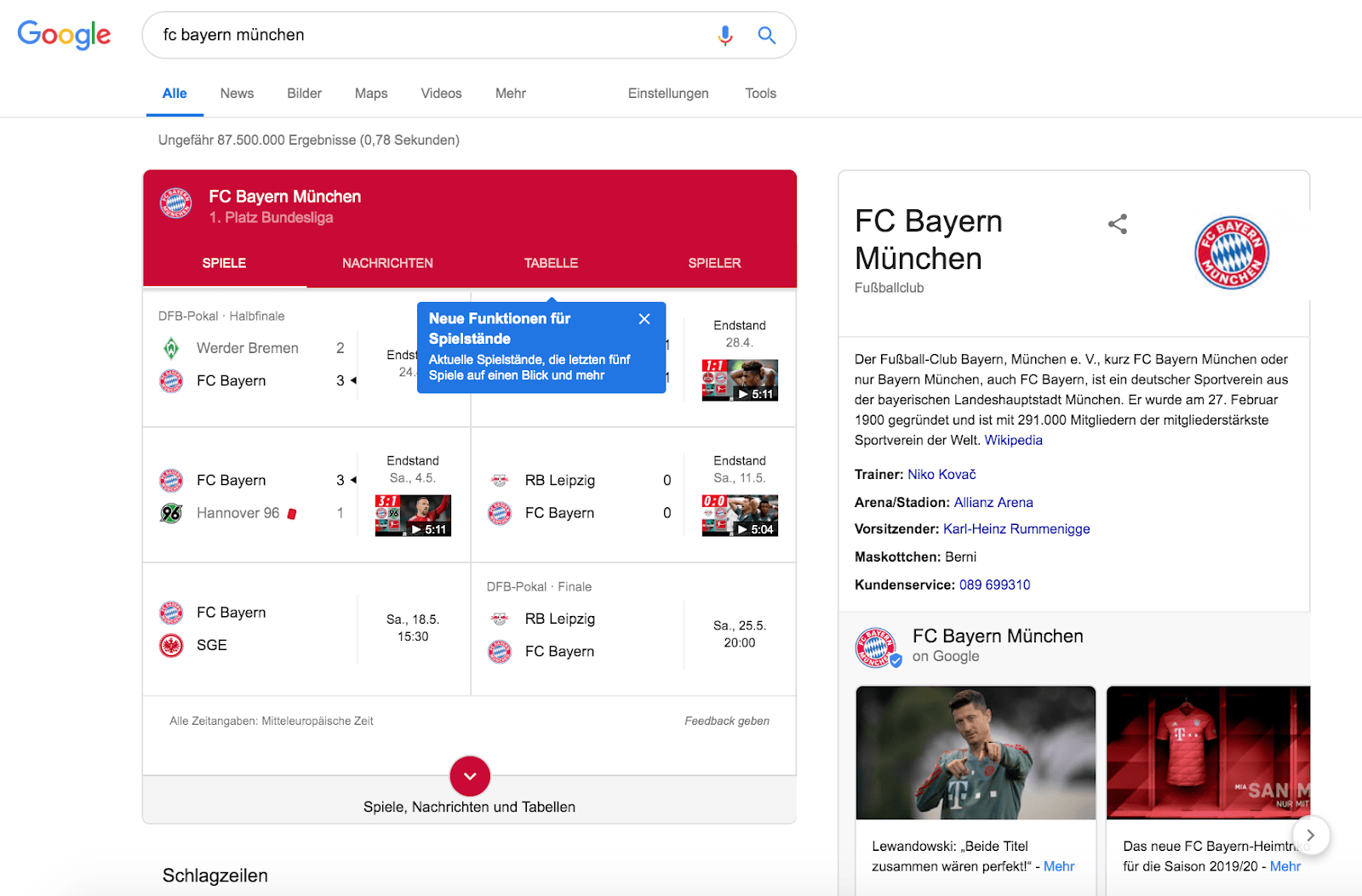Click FC Bayern crest in red header

[175, 203]
